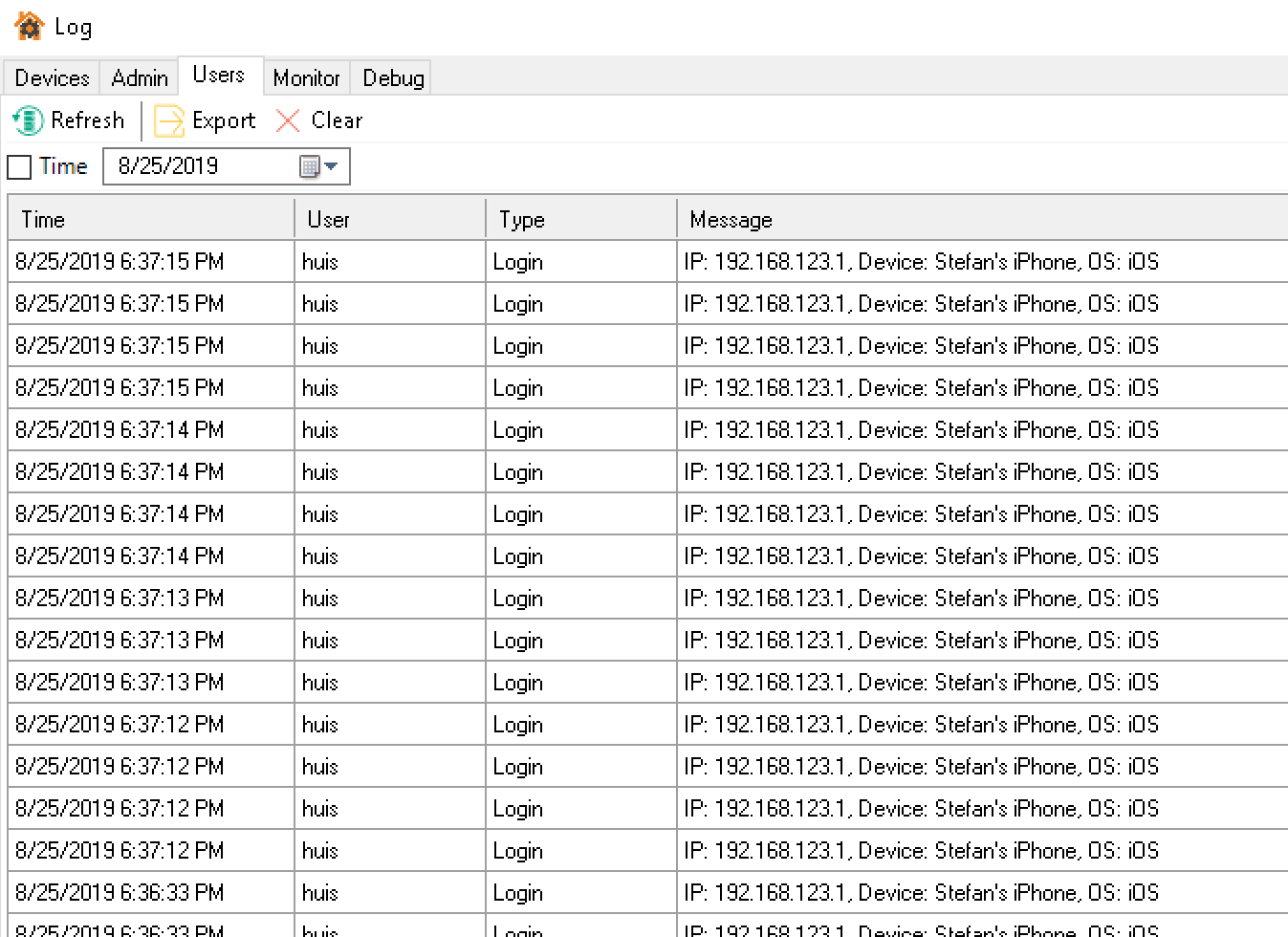This screenshot has height=937, width=1288.
Task: Select the Users tab
Action: point(219,75)
